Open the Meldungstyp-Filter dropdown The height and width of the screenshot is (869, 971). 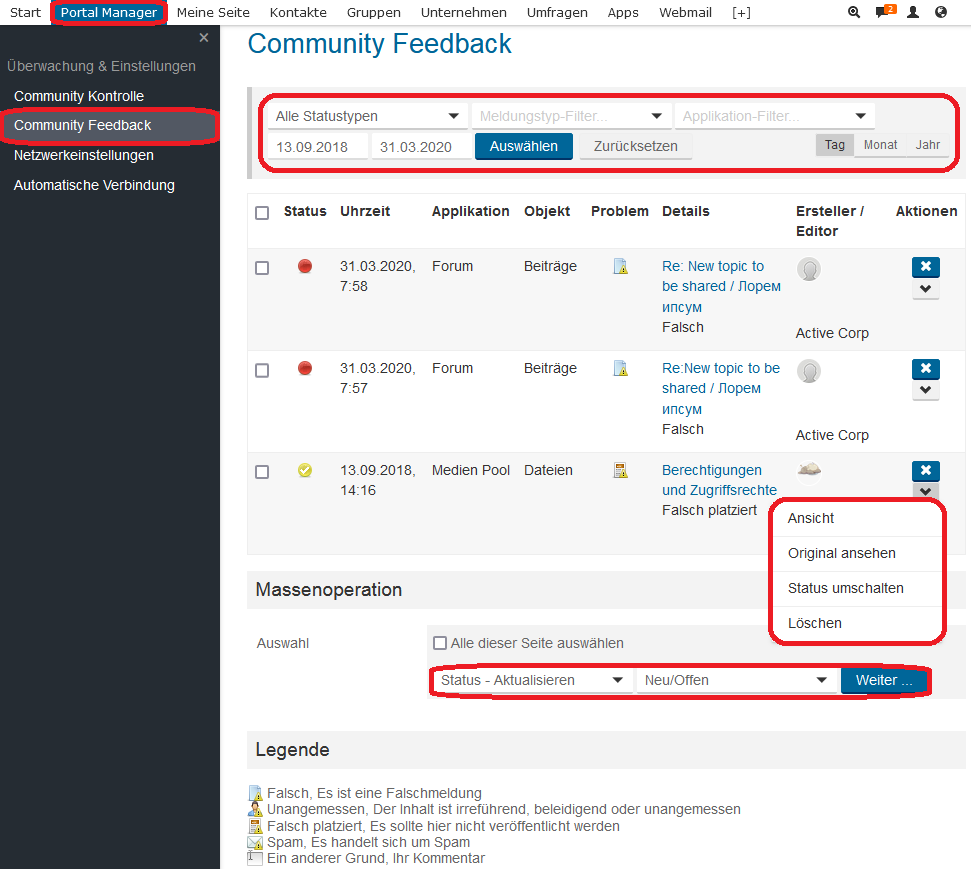pos(571,116)
